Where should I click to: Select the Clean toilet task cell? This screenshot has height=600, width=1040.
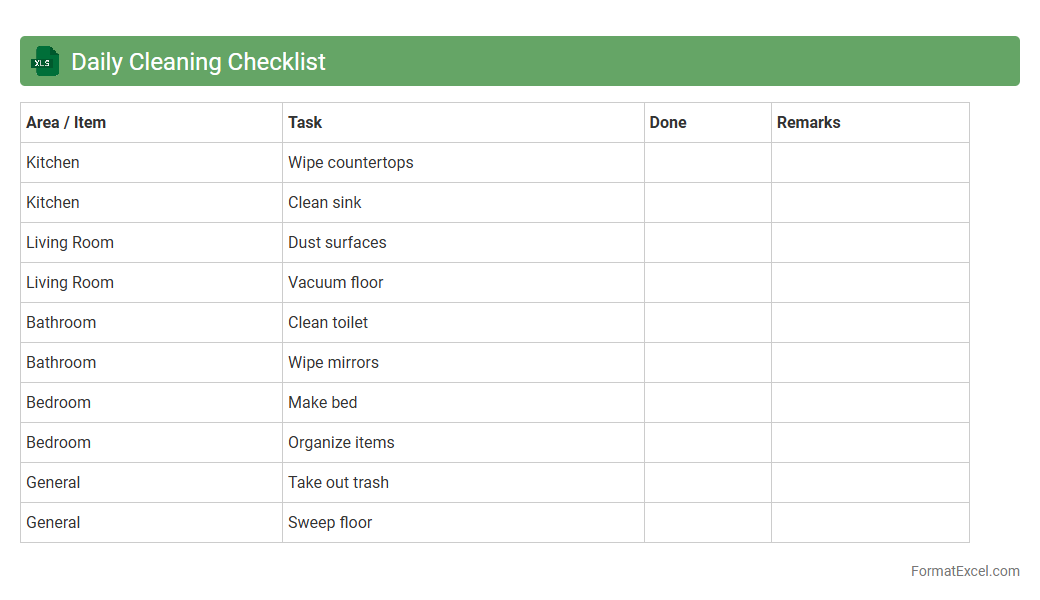pyautogui.click(x=328, y=322)
